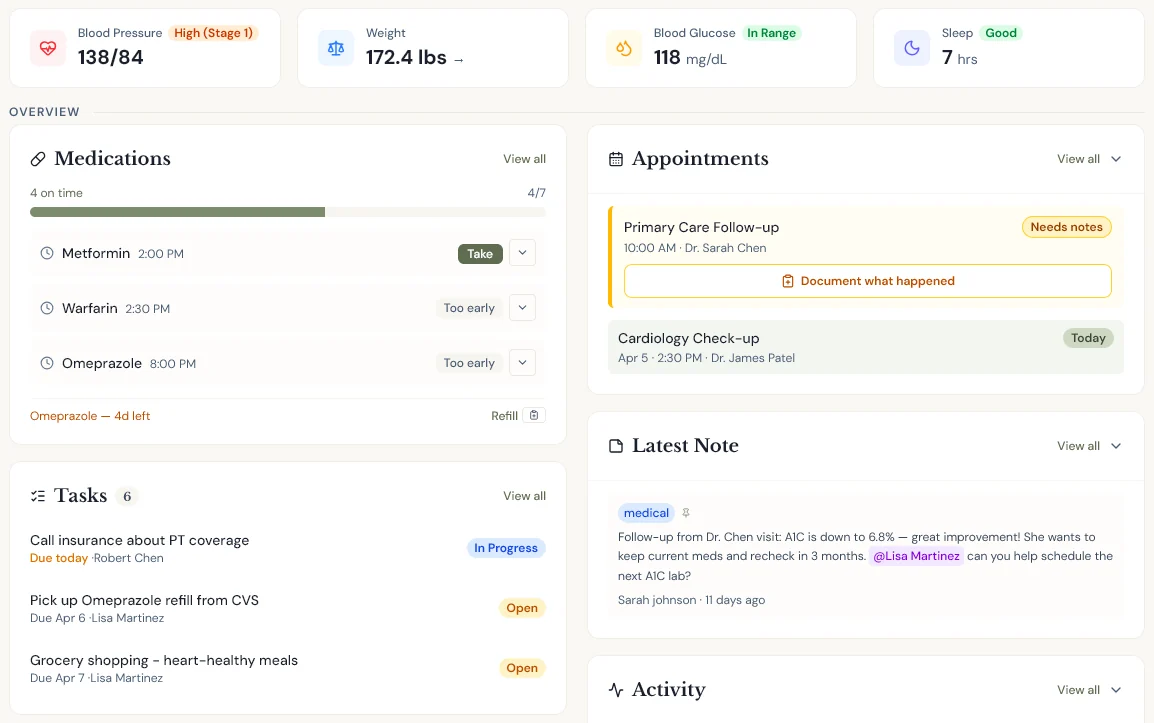Click the refill clipboard icon

point(534,415)
